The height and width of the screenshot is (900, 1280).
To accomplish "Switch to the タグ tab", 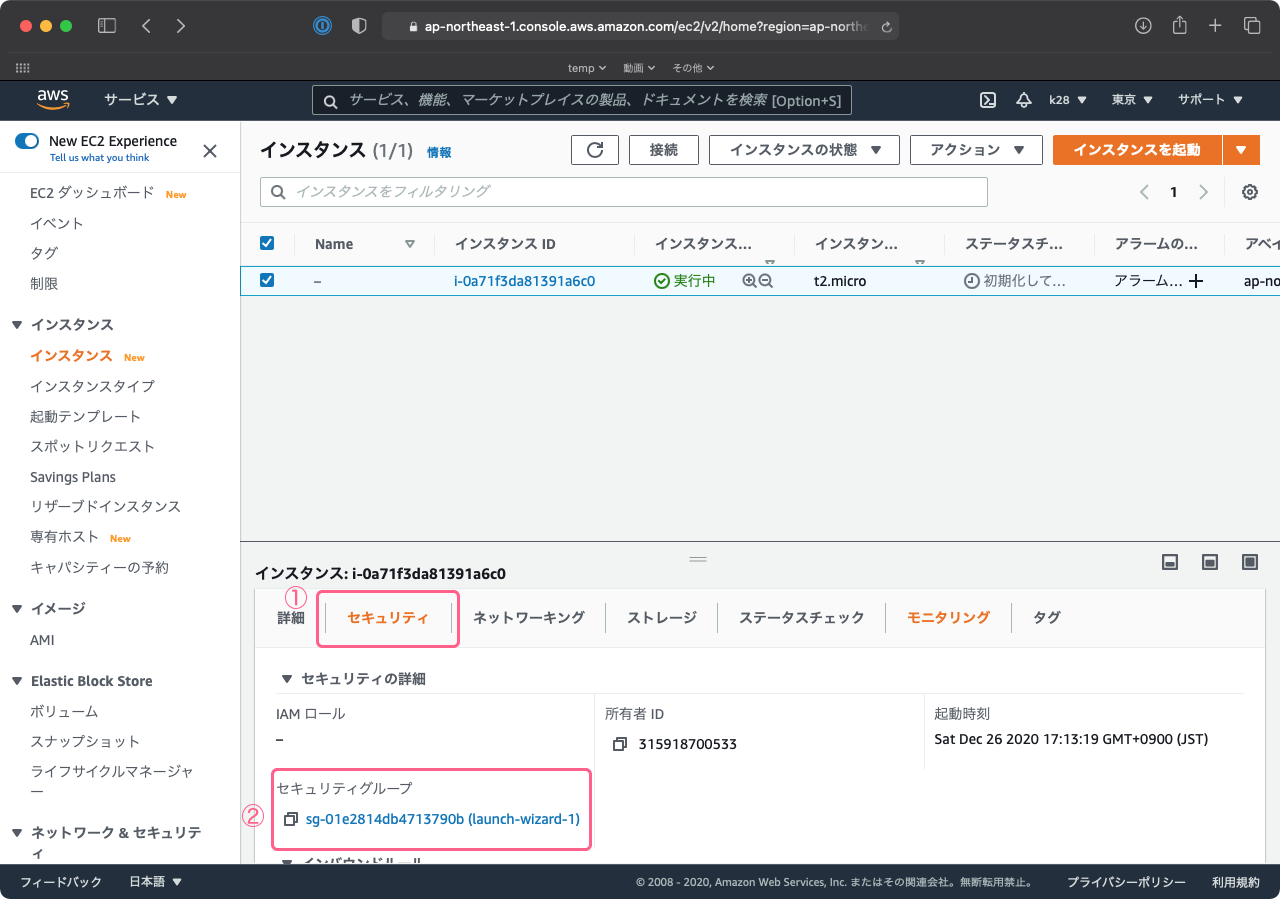I will pyautogui.click(x=1047, y=618).
